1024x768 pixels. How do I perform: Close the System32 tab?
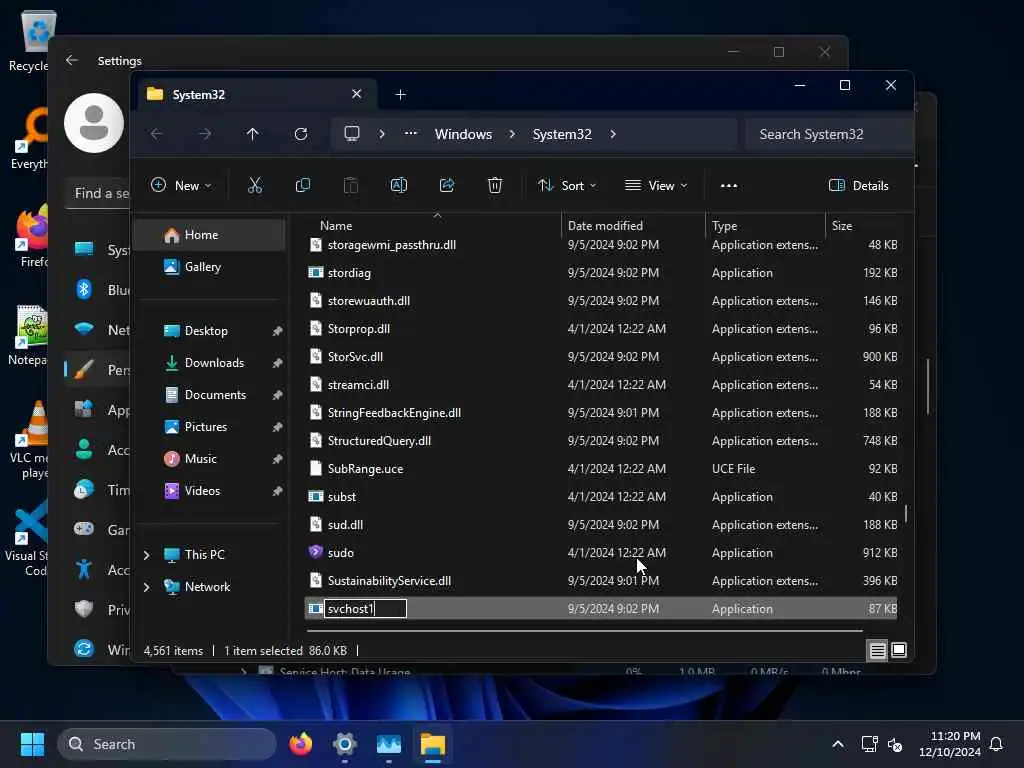tap(357, 94)
